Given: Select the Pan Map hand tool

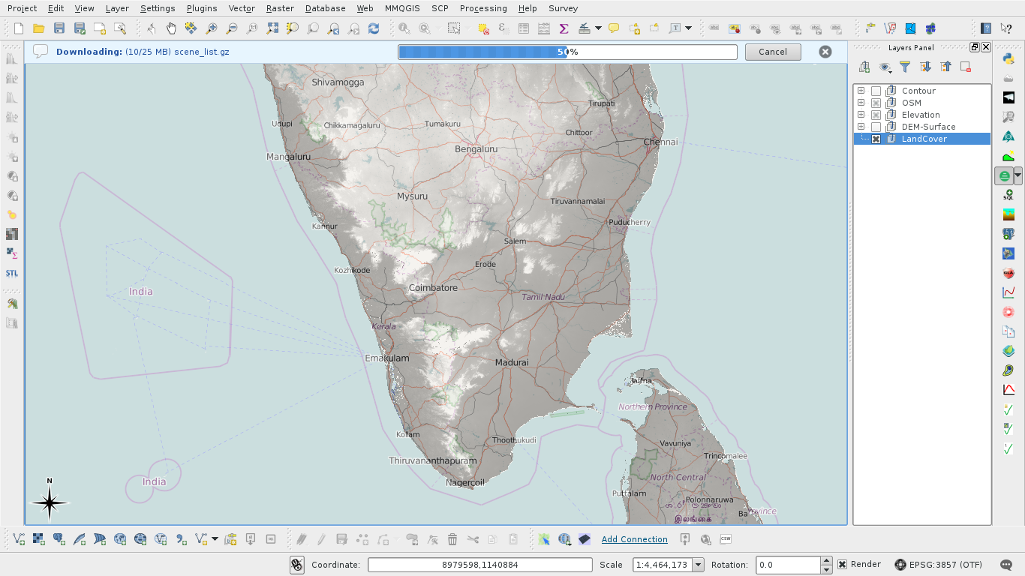Looking at the screenshot, I should click(171, 28).
